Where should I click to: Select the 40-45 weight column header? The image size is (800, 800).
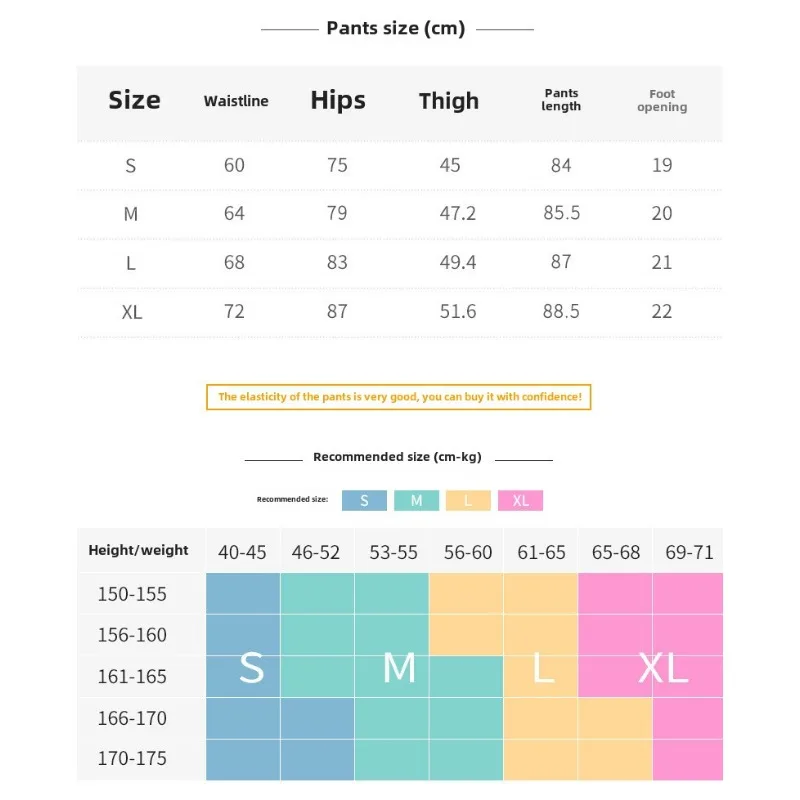click(x=243, y=552)
